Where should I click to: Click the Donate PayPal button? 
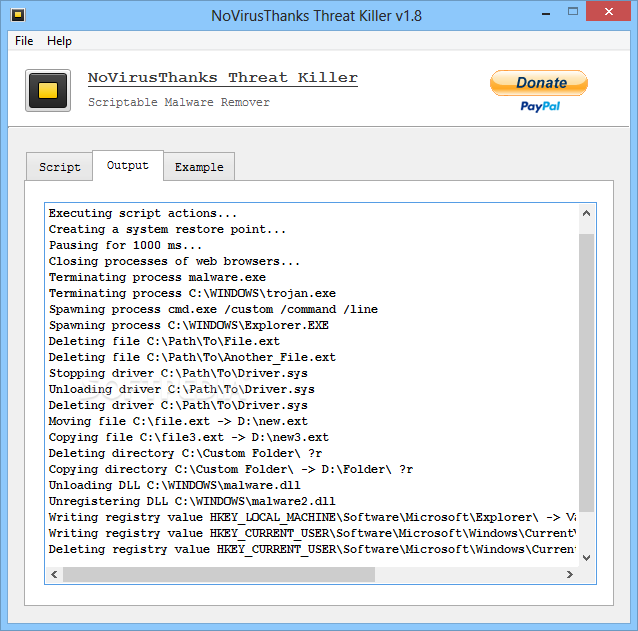click(539, 83)
